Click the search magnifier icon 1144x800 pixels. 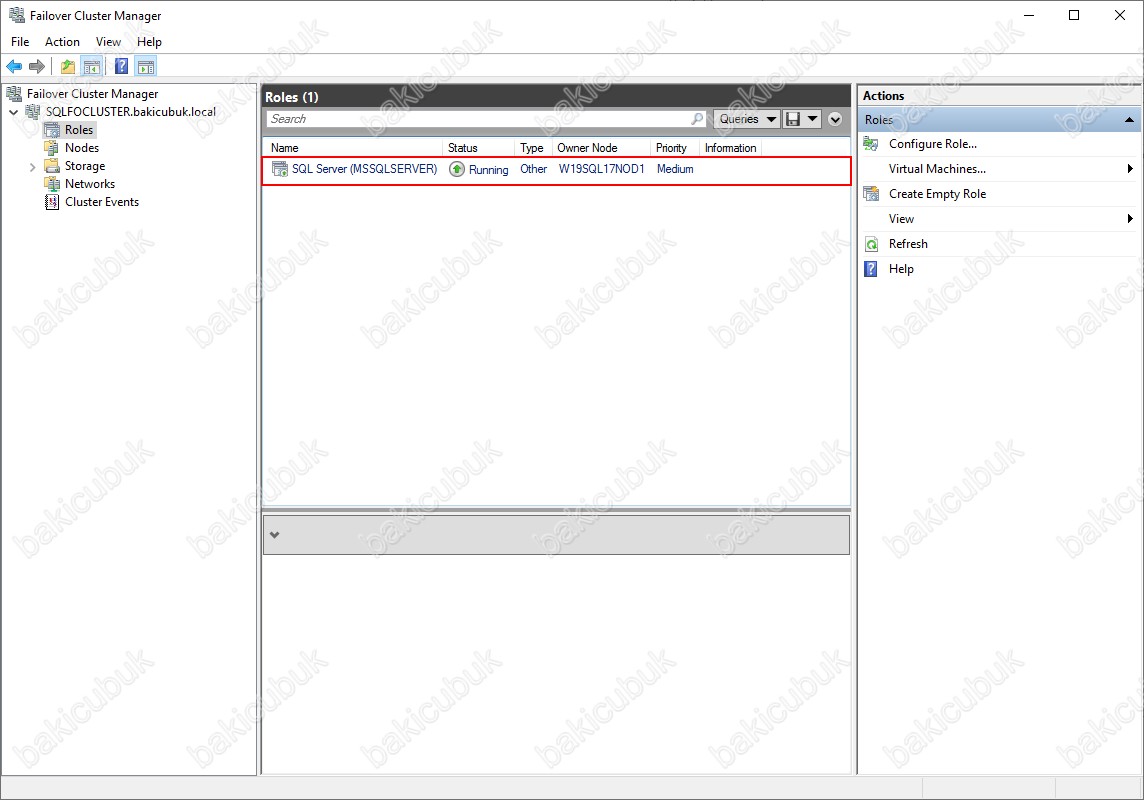click(697, 118)
